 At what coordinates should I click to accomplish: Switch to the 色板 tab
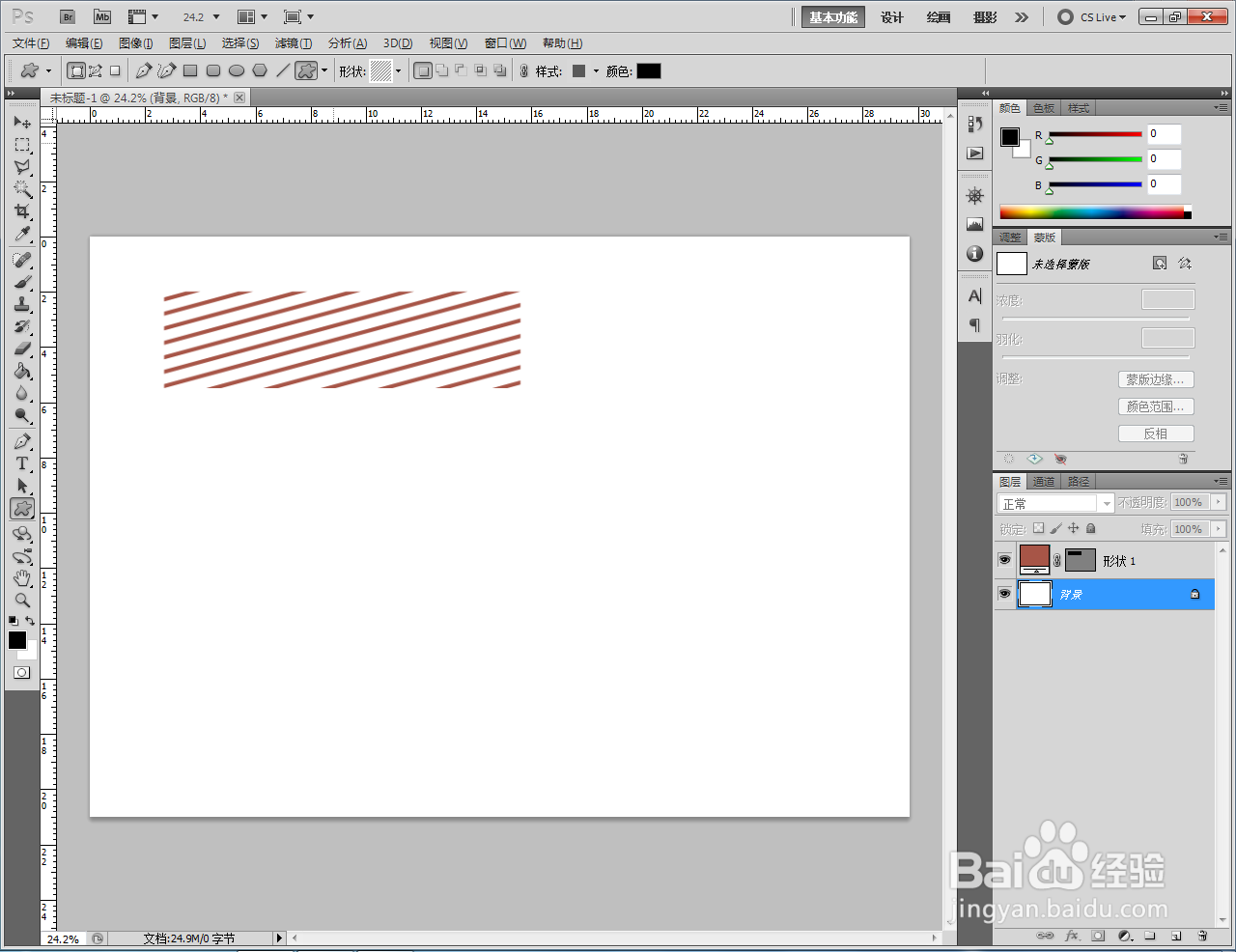pyautogui.click(x=1044, y=108)
